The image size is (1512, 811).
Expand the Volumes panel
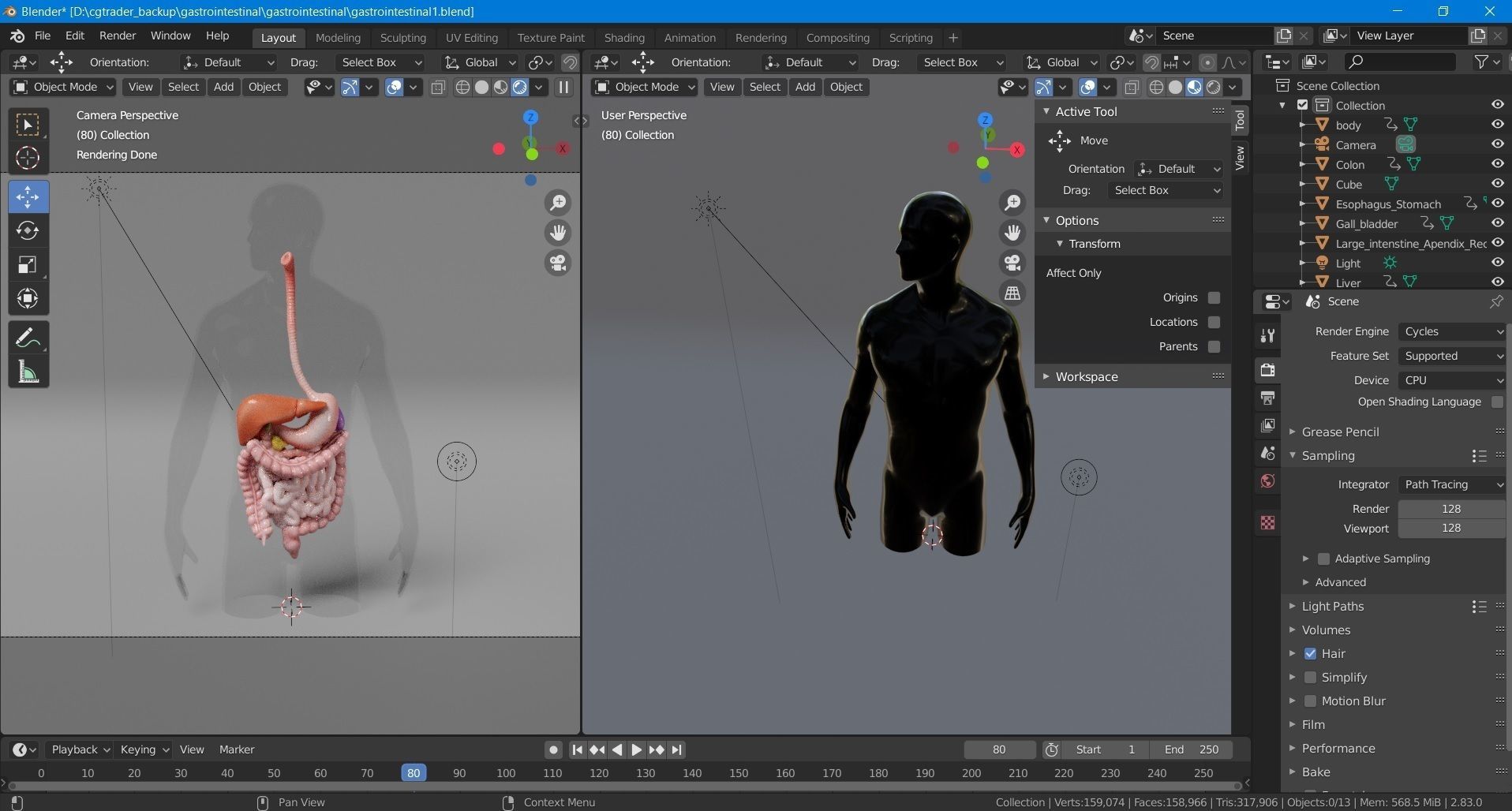pyautogui.click(x=1326, y=630)
